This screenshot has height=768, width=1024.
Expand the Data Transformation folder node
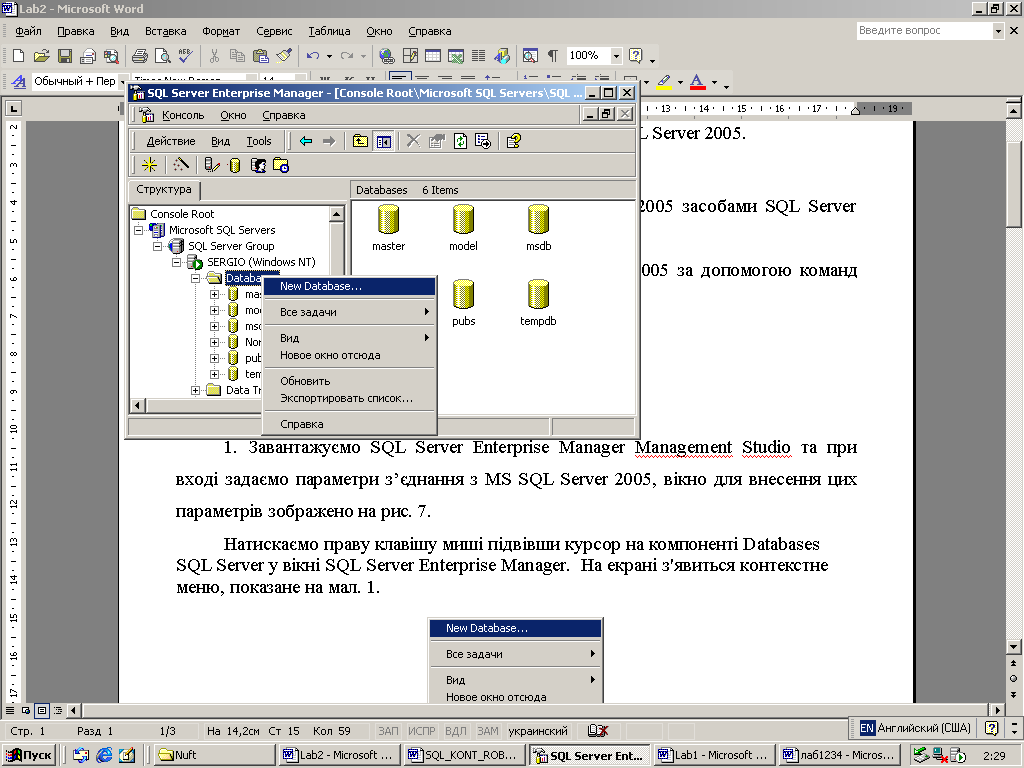click(195, 391)
